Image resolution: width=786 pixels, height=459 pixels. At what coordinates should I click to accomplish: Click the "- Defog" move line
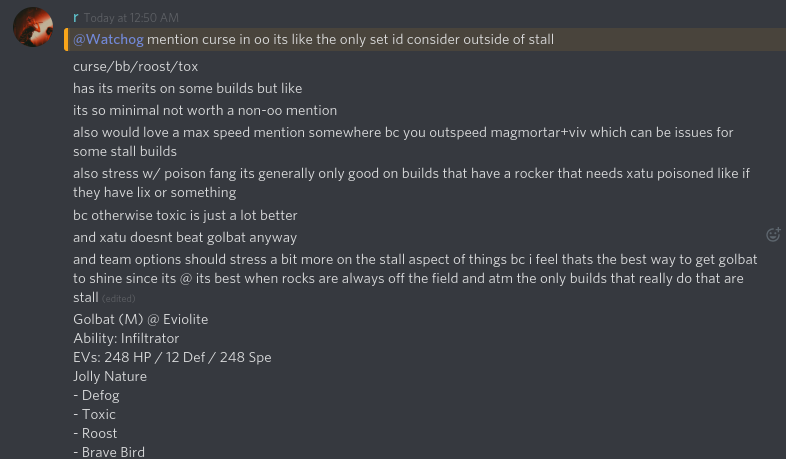click(96, 395)
